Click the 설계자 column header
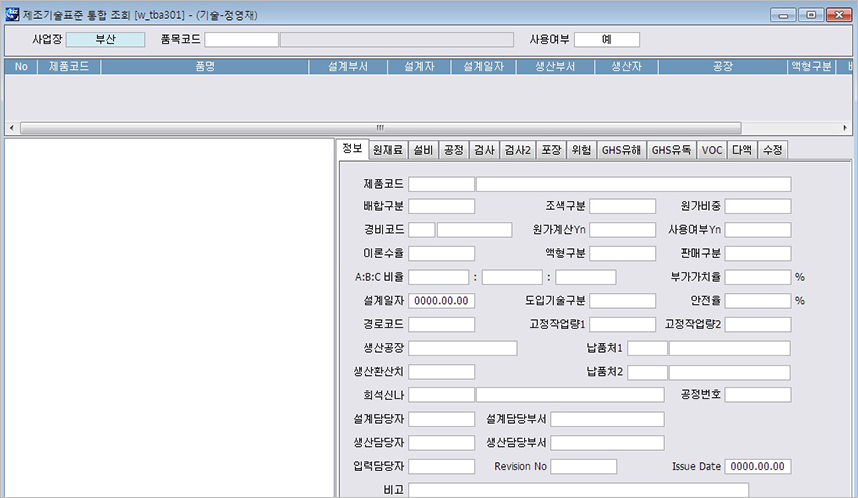 419,66
